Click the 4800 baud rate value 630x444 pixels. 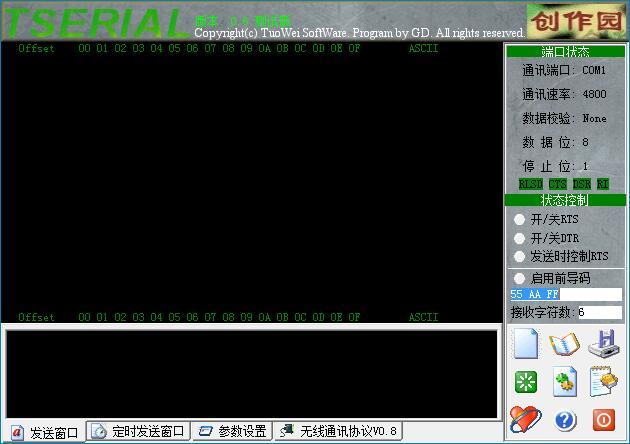[594, 94]
